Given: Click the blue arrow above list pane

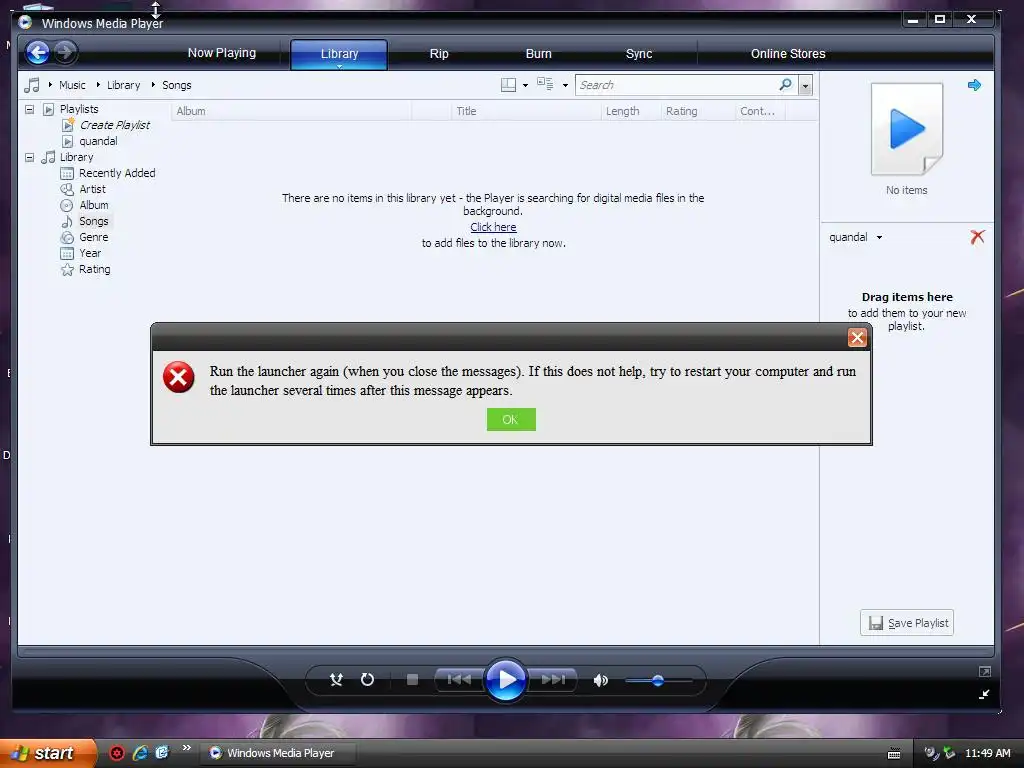Looking at the screenshot, I should pos(974,85).
